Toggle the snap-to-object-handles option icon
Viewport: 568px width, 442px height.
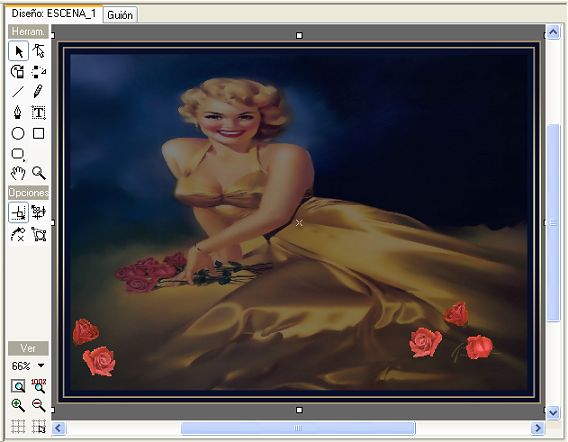(x=38, y=234)
